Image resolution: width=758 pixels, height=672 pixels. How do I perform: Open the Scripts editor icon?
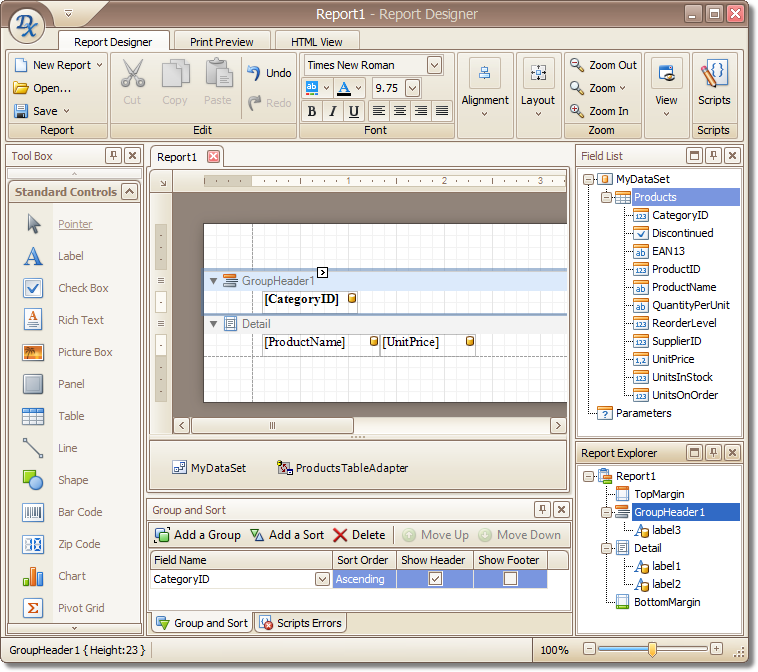(714, 73)
